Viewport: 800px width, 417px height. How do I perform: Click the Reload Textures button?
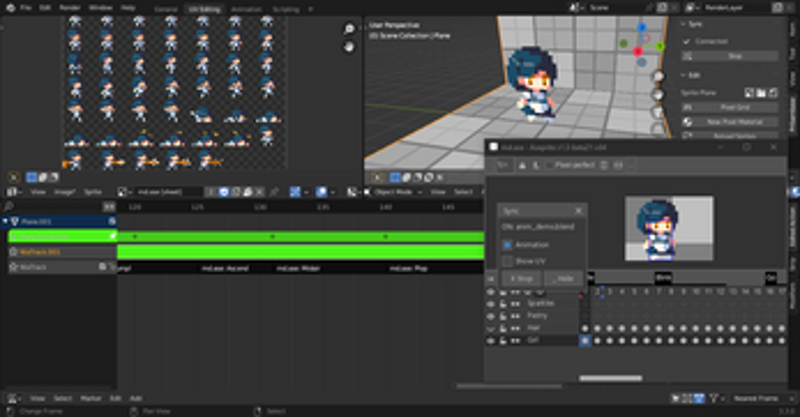pos(730,136)
